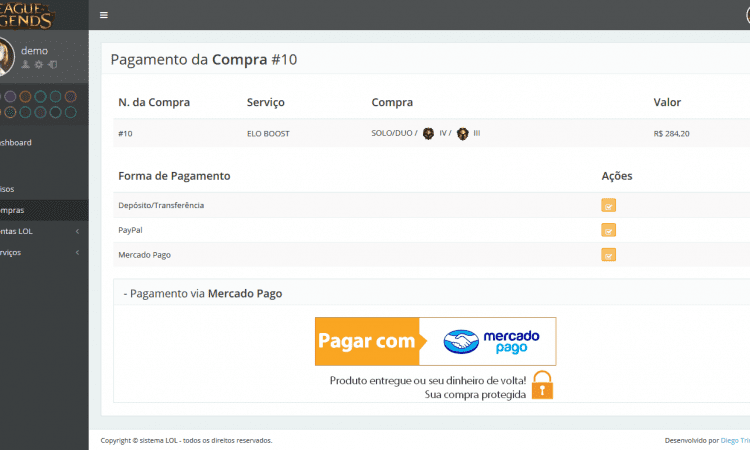Click the purchase number cell #10
The width and height of the screenshot is (750, 450).
click(125, 133)
